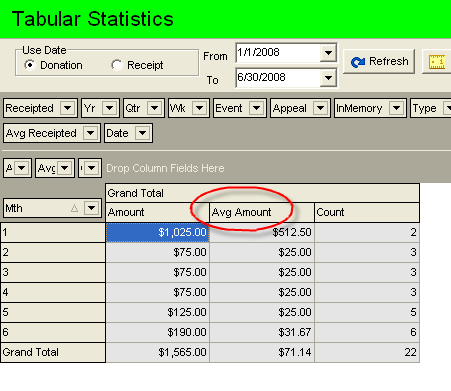Image resolution: width=451 pixels, height=391 pixels.
Task: Open the To date dropdown arrow
Action: tap(328, 78)
